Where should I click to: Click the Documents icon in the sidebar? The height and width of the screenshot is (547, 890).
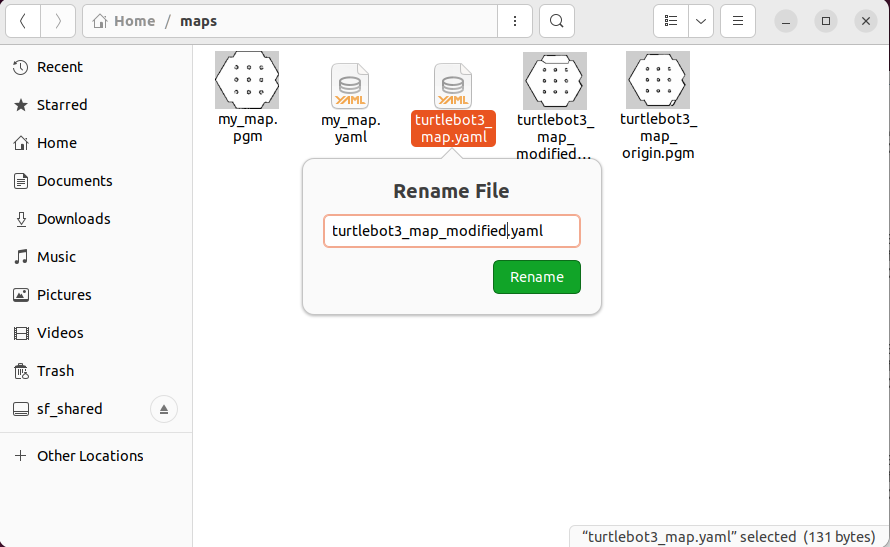coord(20,181)
